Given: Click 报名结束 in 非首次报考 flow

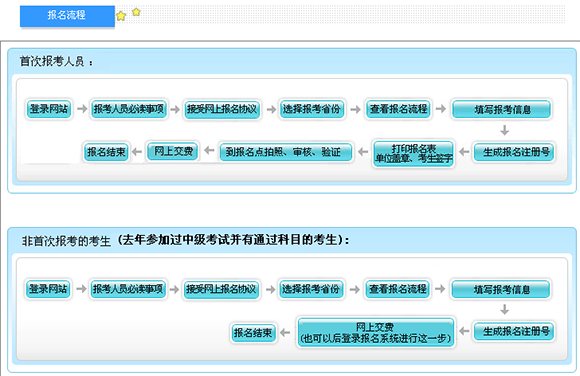Looking at the screenshot, I should click(x=253, y=333).
